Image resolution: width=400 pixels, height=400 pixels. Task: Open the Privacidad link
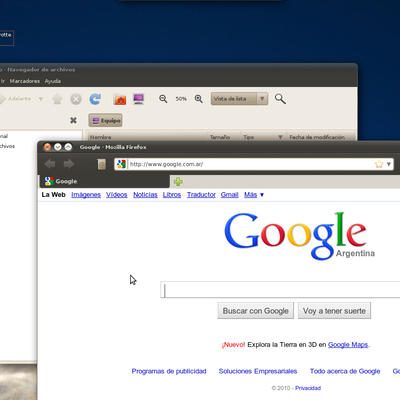(308, 388)
